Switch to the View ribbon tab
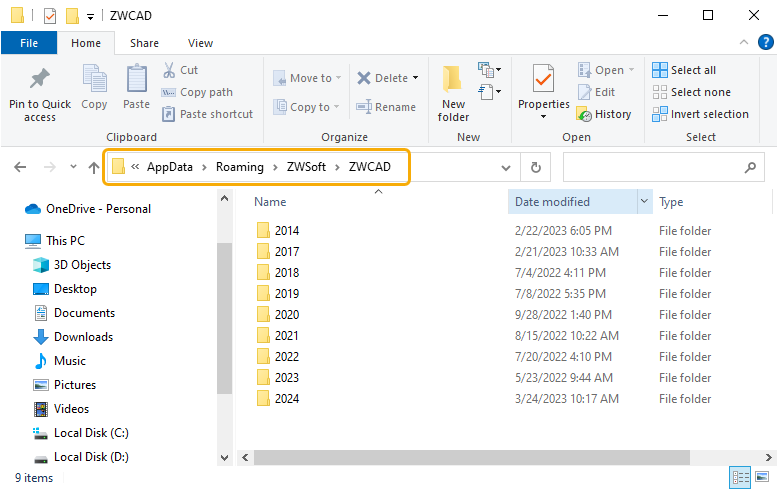 [200, 43]
